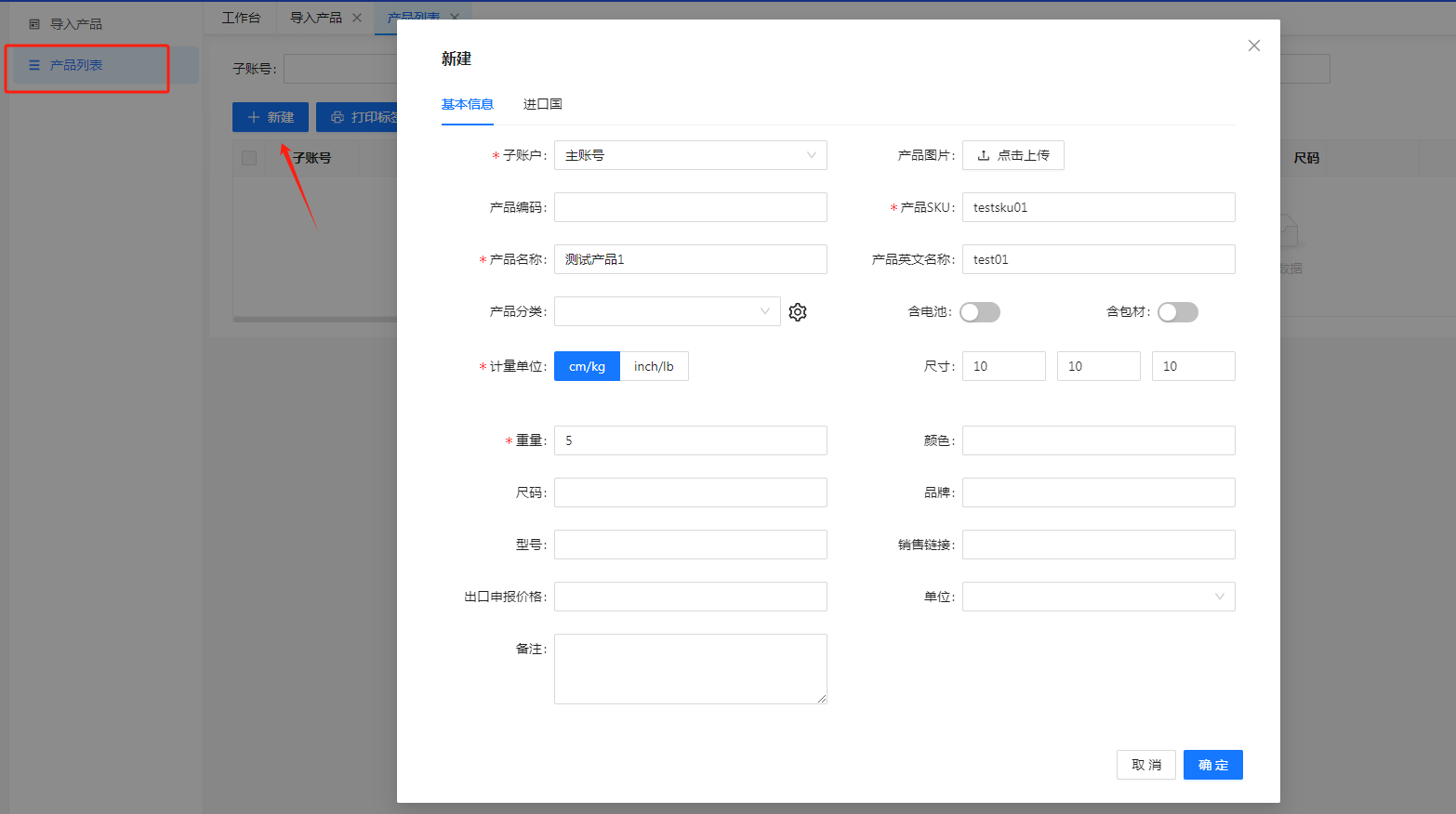Click the 子账号 column header in table
The width and height of the screenshot is (1456, 814).
pos(311,158)
